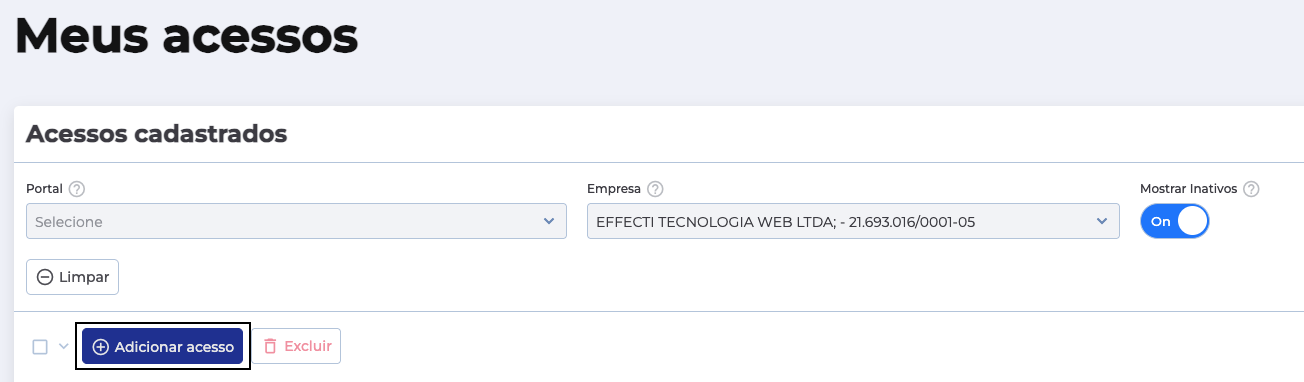Open the Portal Selecione dropdown
This screenshot has height=382, width=1304.
(x=296, y=221)
